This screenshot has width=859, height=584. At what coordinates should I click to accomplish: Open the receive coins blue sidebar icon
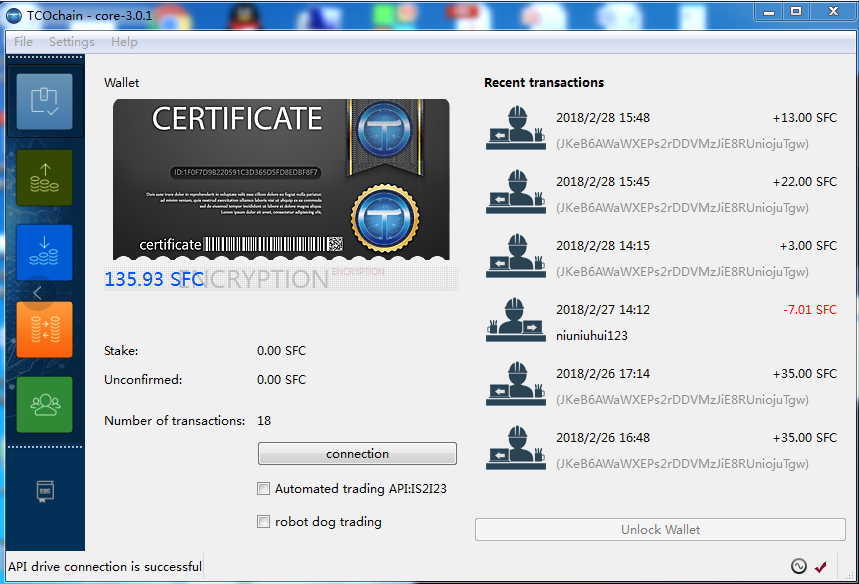click(x=44, y=253)
